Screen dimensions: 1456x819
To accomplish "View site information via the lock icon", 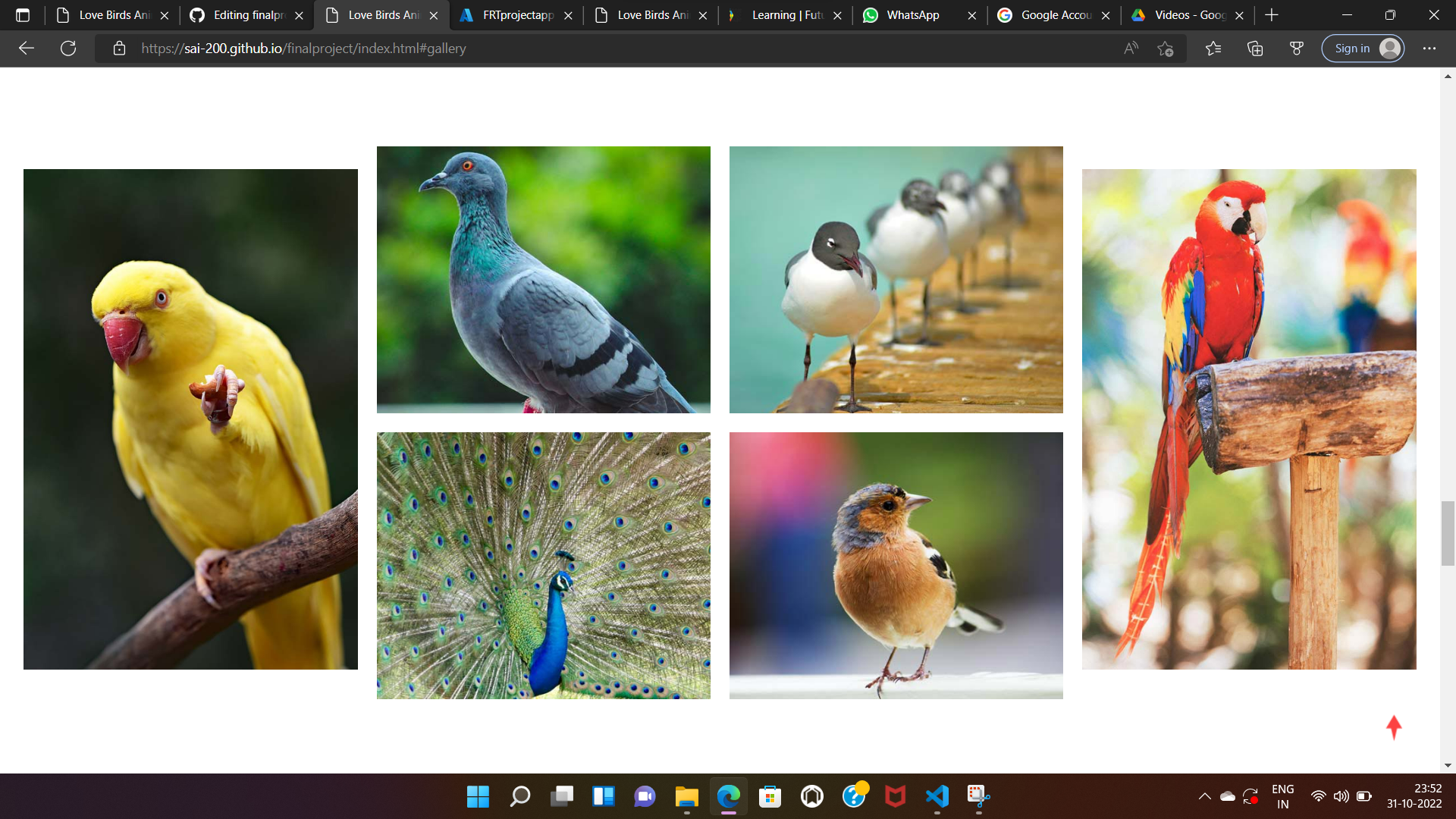I will [x=118, y=48].
